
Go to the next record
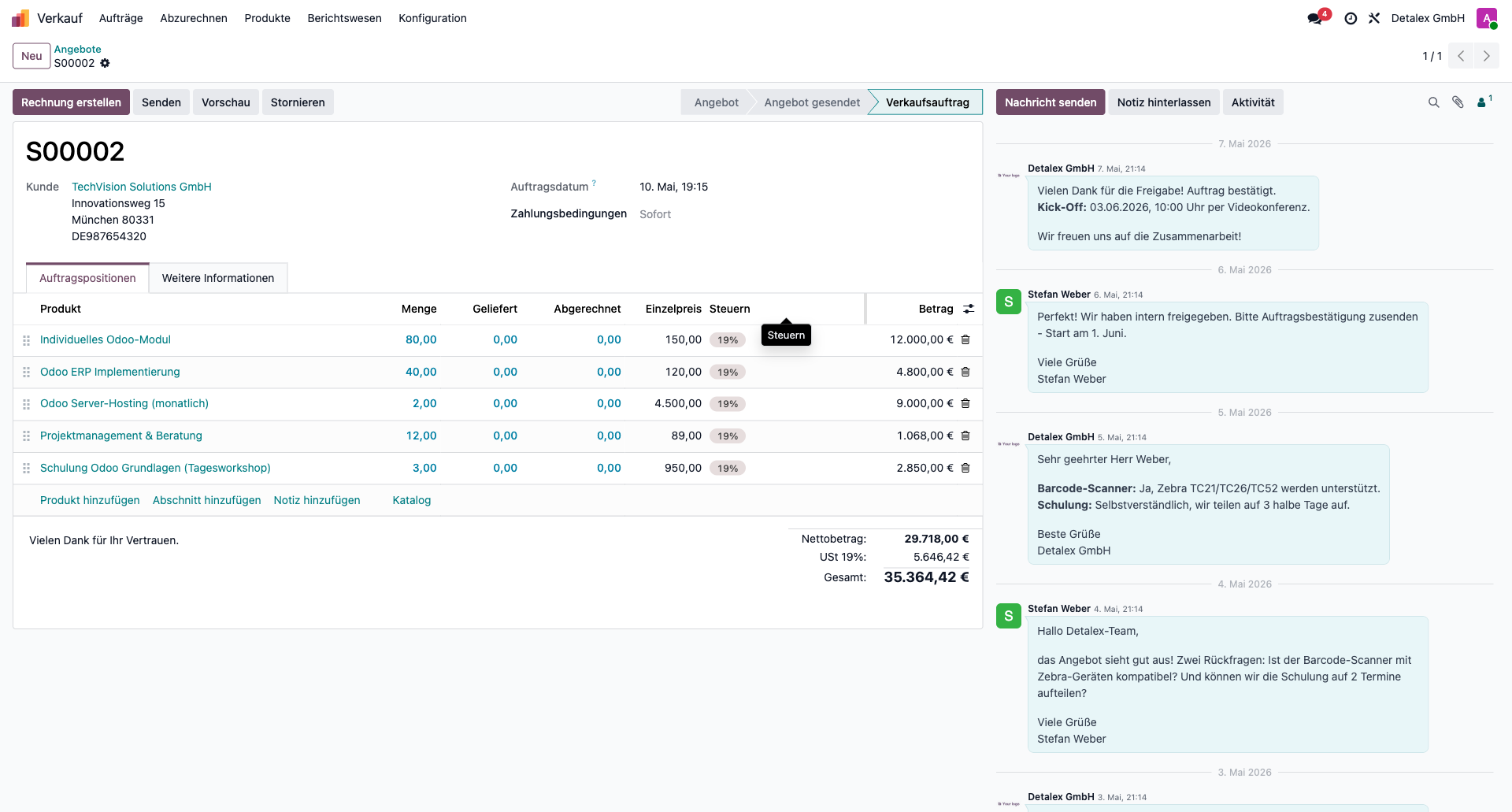[1487, 56]
